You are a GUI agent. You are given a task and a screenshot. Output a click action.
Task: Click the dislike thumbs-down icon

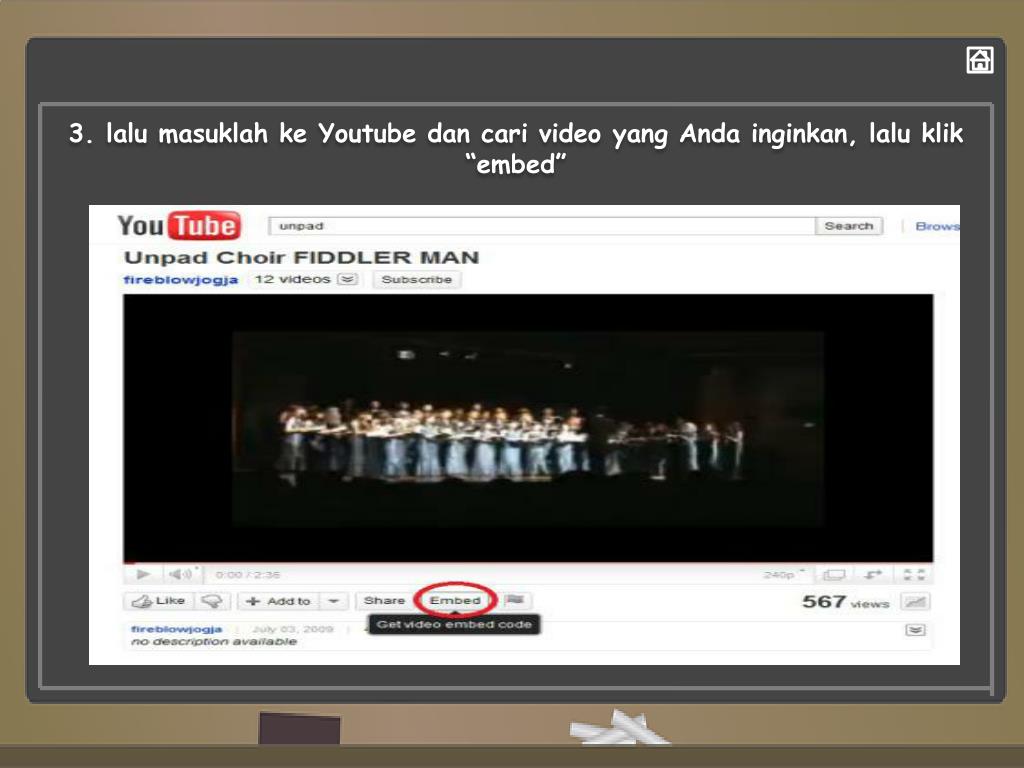coord(212,601)
